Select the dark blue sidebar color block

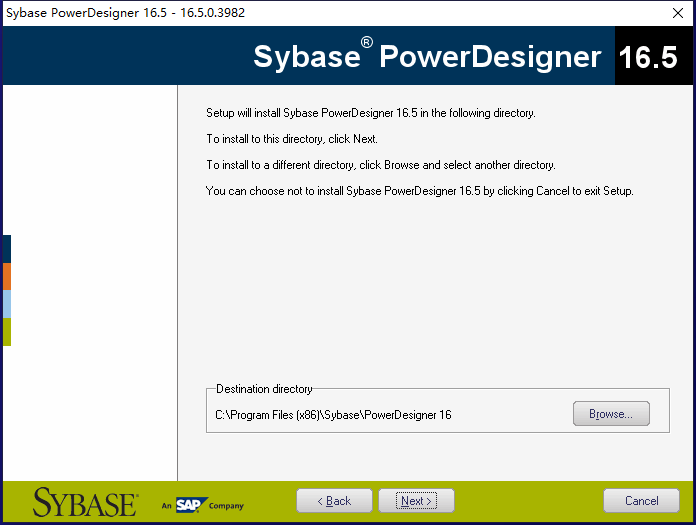coord(6,249)
